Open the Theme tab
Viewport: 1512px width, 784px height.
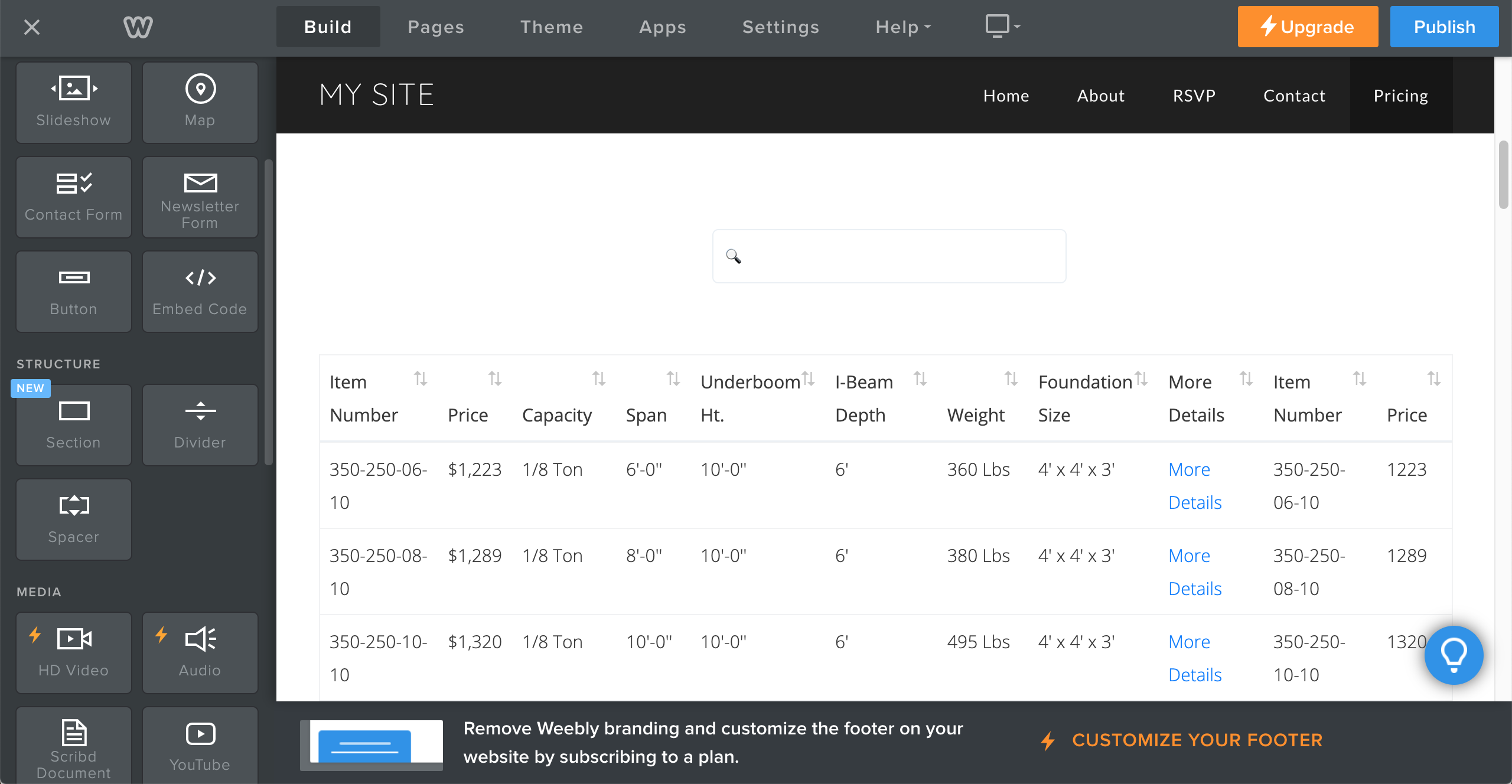click(x=551, y=27)
